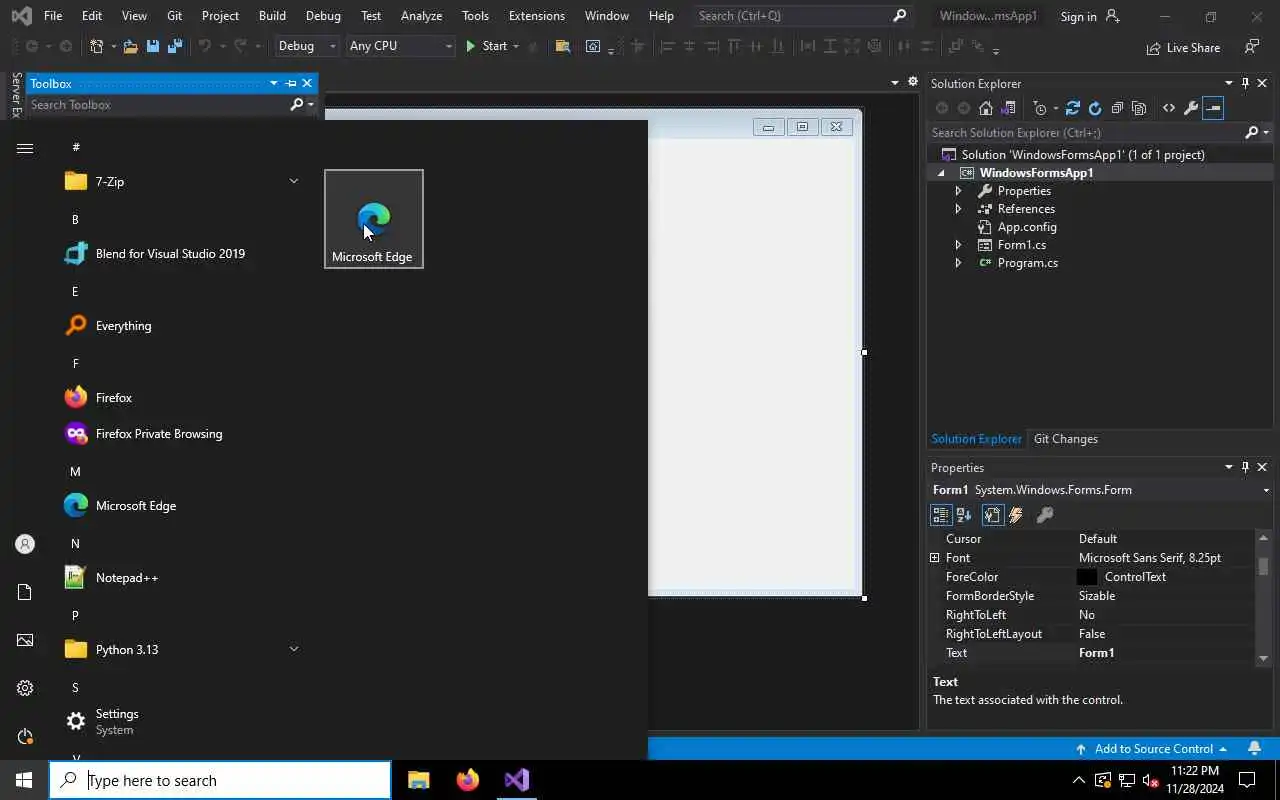Click the notifications bell in status bar
Screen dimensions: 1280x800
(1254, 748)
